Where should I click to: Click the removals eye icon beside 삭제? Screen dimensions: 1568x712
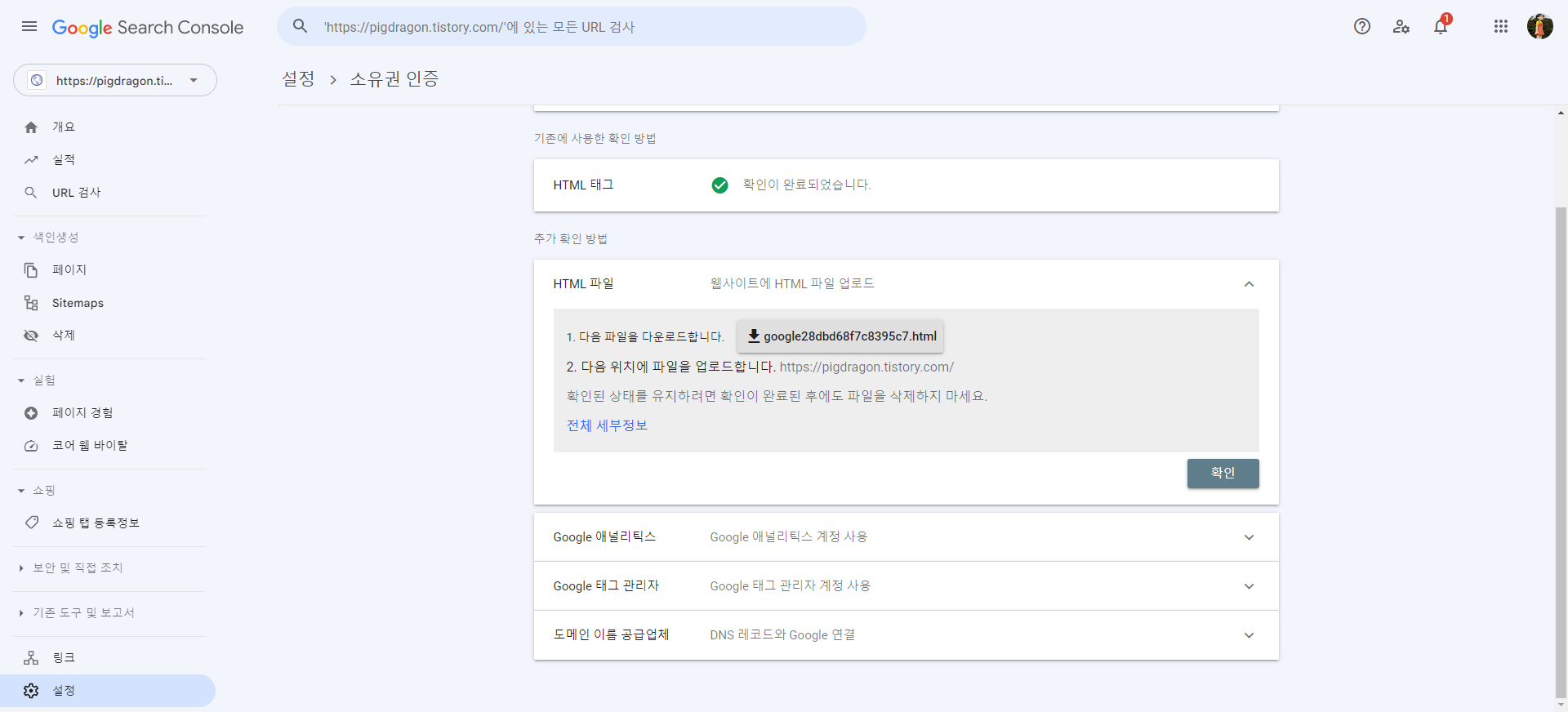click(31, 336)
